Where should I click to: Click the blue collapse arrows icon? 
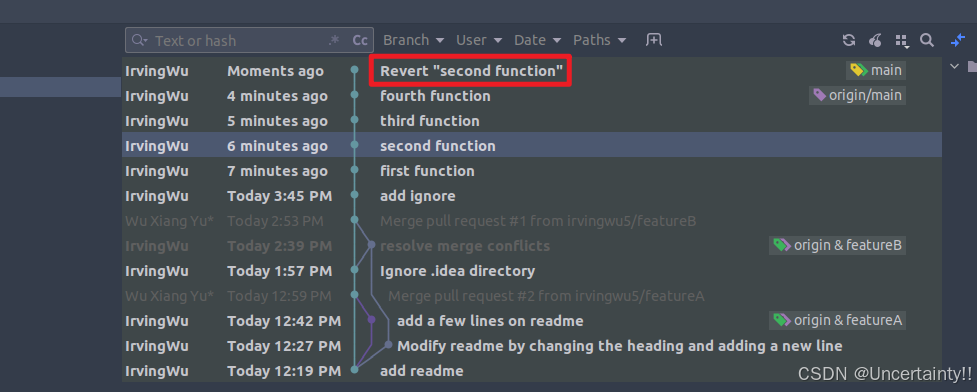coord(958,41)
